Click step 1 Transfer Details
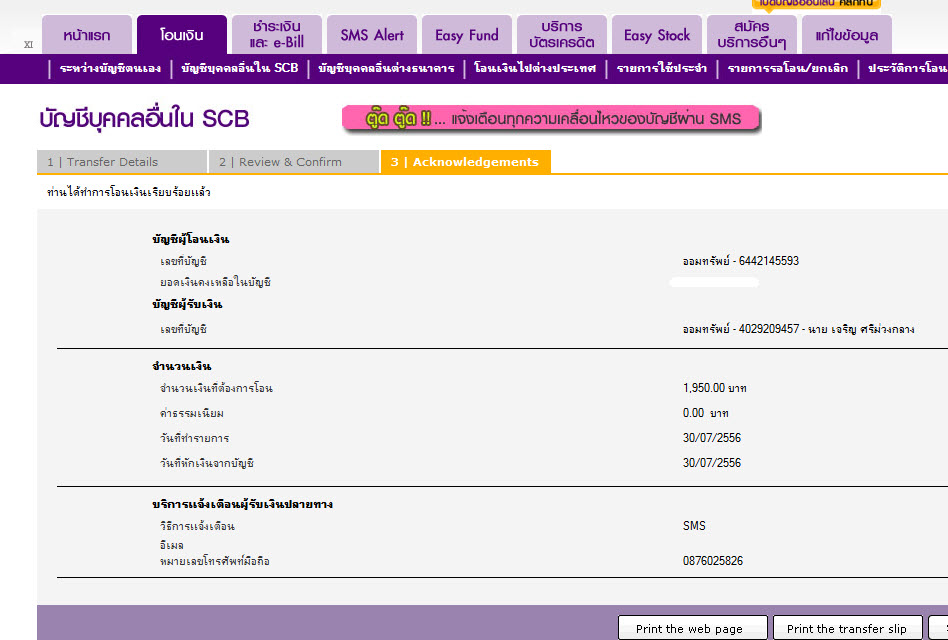This screenshot has height=640, width=948. 122,162
